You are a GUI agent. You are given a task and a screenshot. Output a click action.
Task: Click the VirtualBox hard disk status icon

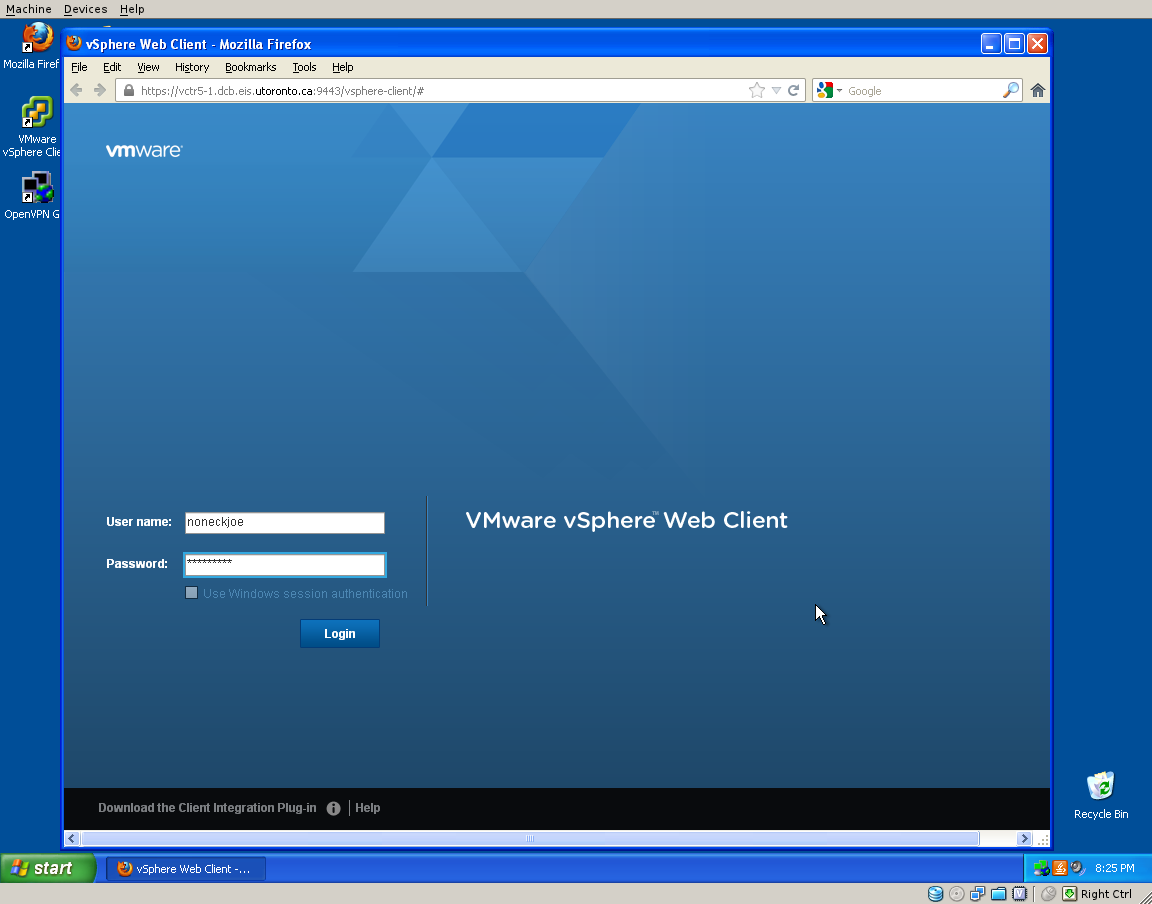pos(935,894)
